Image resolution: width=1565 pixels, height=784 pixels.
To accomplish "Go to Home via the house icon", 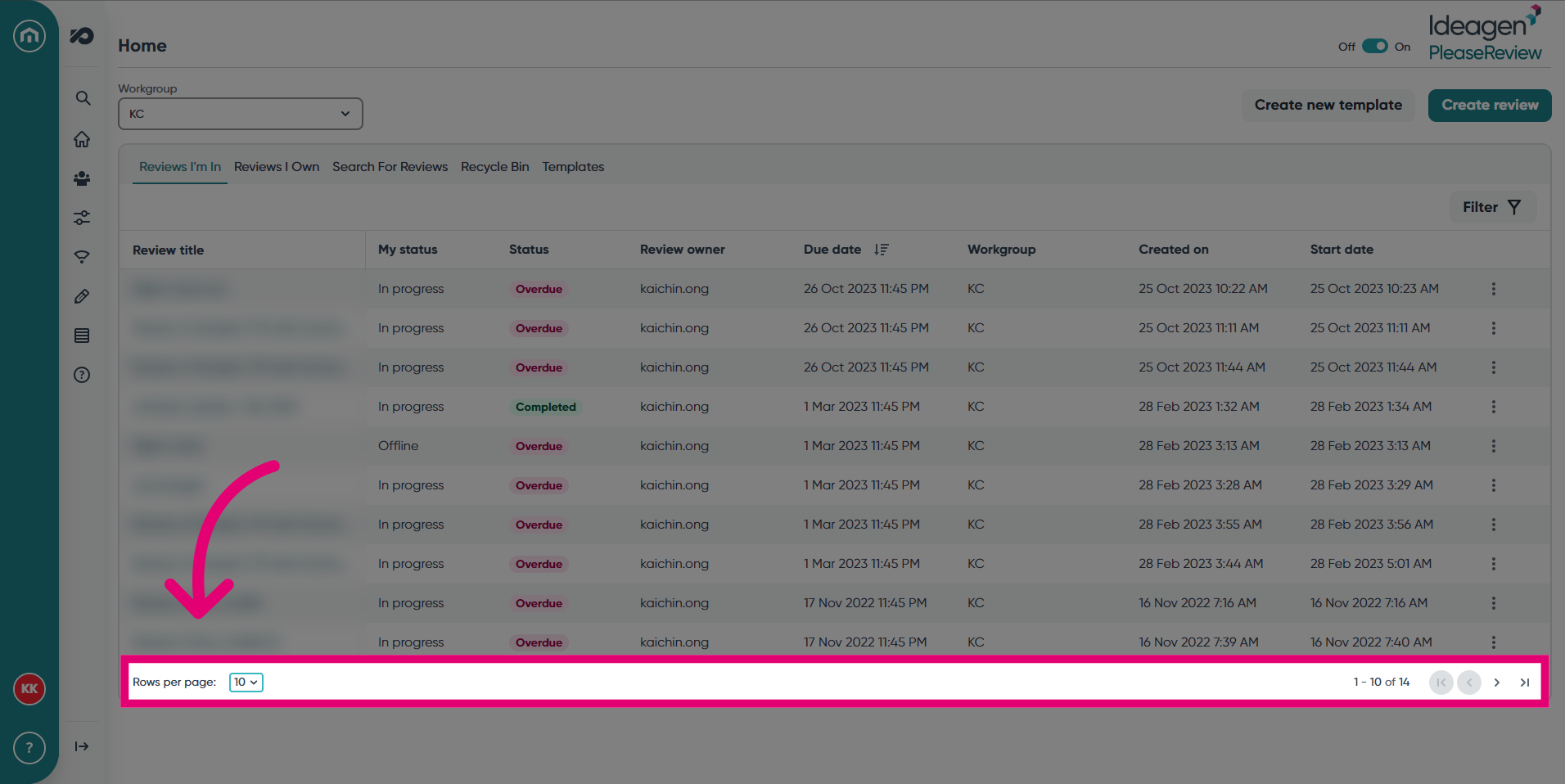I will pos(82,139).
